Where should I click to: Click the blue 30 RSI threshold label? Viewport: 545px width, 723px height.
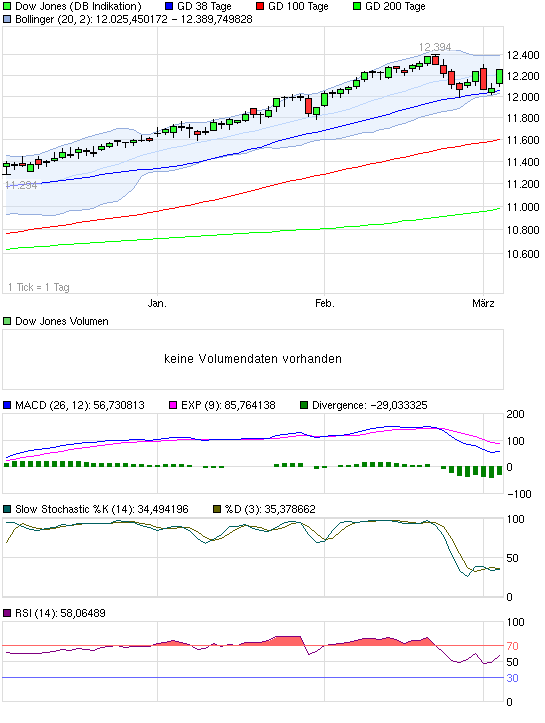point(512,678)
